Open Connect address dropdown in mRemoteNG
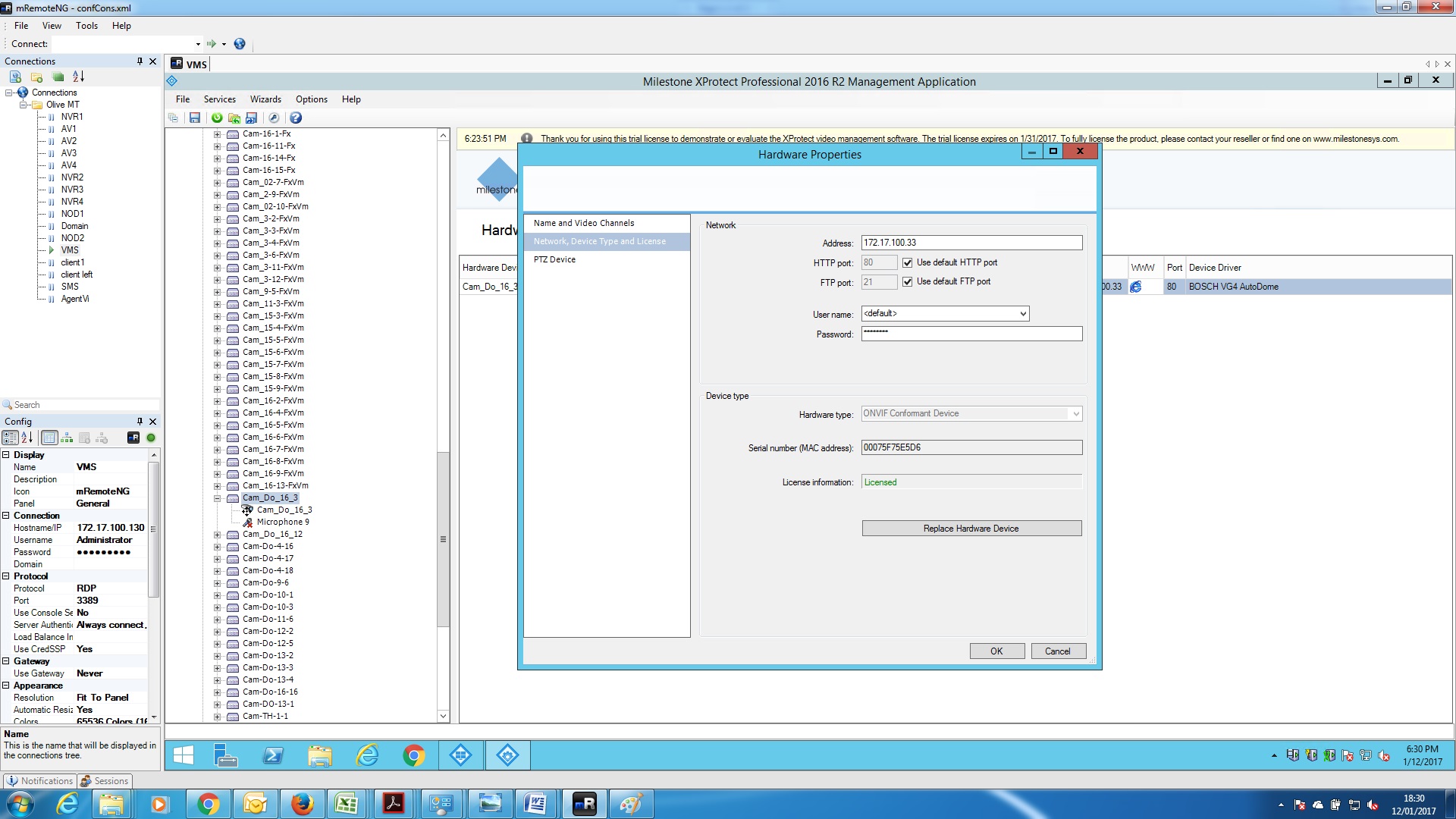This screenshot has height=819, width=1456. click(x=198, y=44)
